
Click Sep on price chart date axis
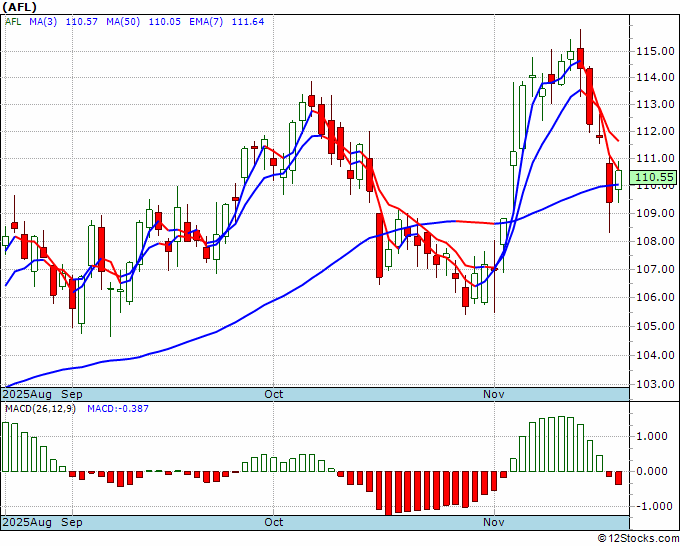tap(72, 394)
